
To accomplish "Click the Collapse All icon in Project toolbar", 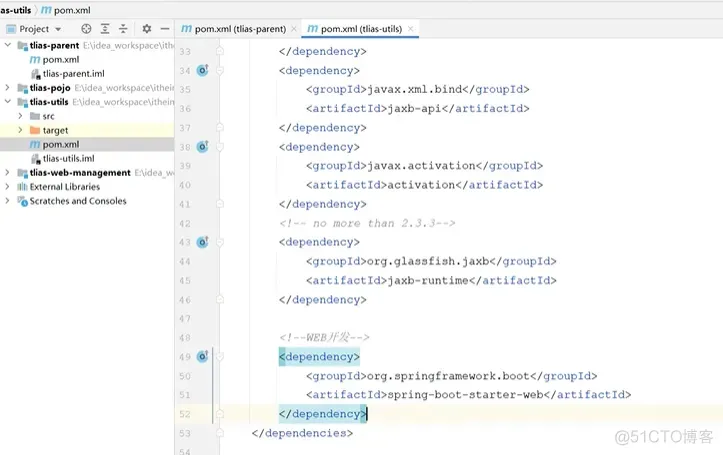I will pos(123,29).
